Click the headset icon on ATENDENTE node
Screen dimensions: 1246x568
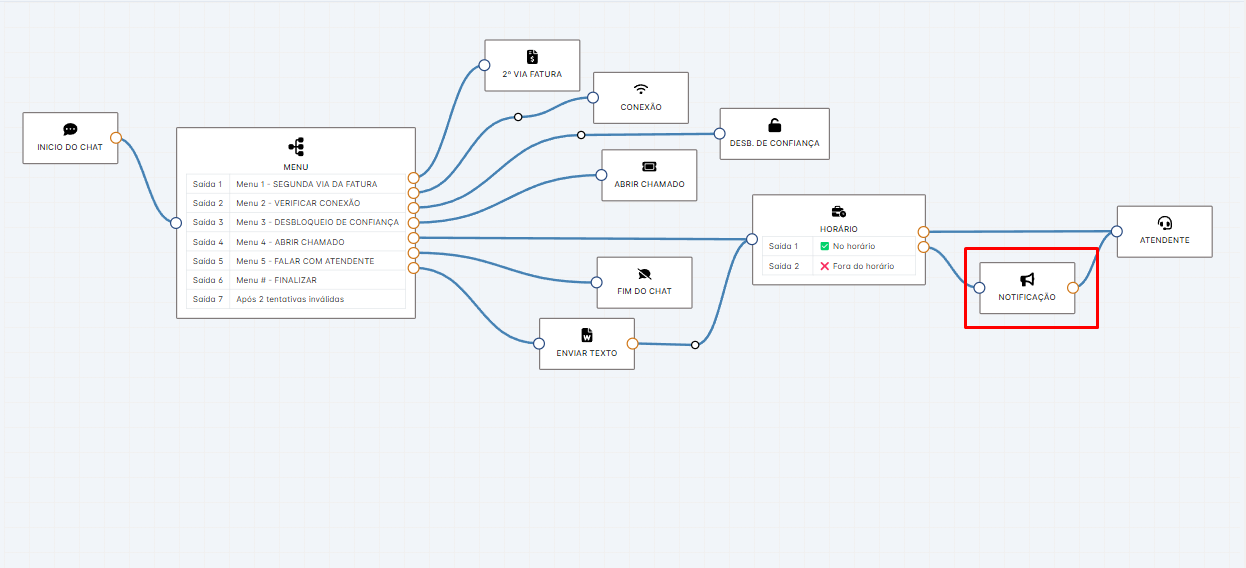click(1164, 223)
